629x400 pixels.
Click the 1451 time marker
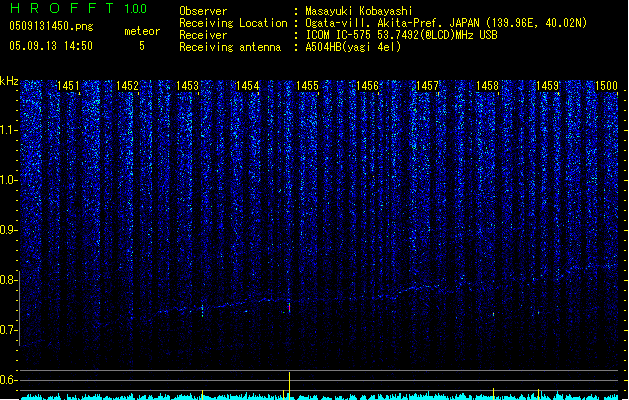tap(68, 85)
